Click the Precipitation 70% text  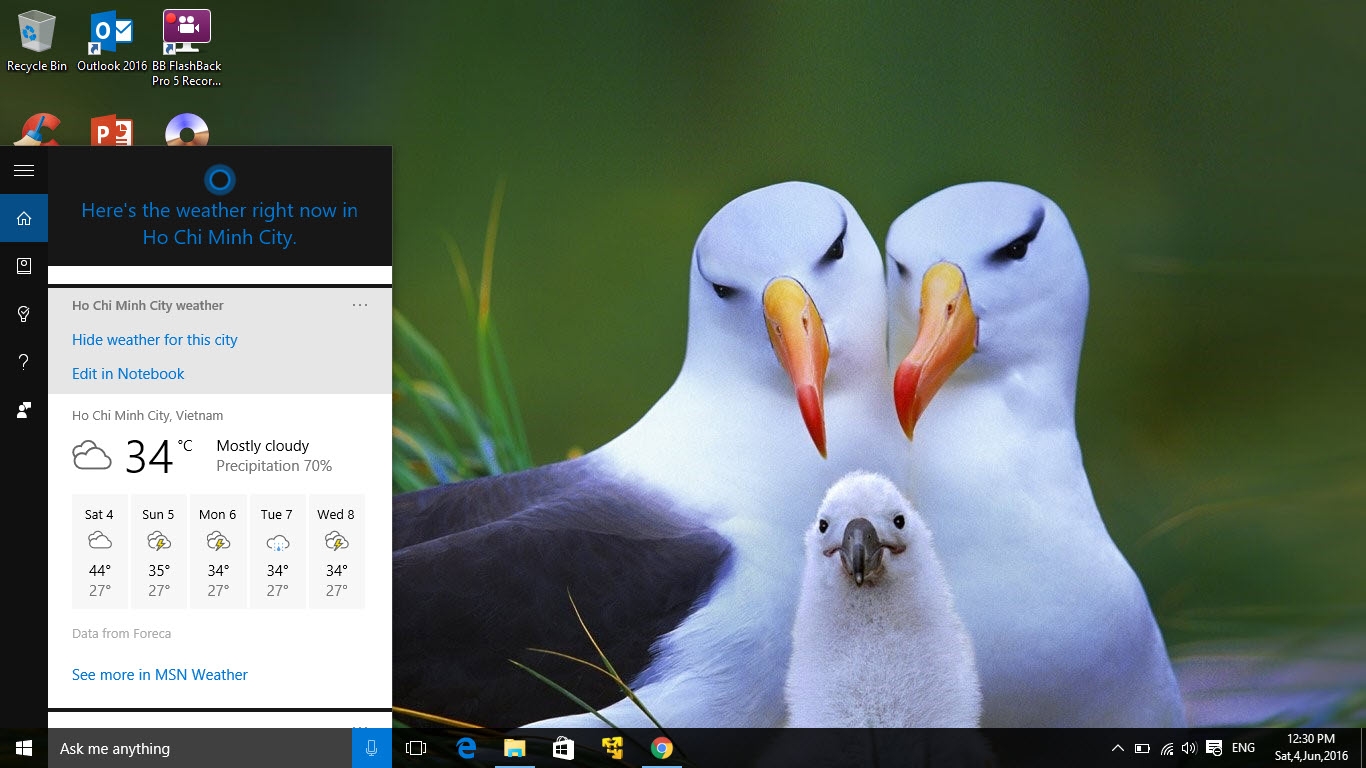(x=274, y=466)
